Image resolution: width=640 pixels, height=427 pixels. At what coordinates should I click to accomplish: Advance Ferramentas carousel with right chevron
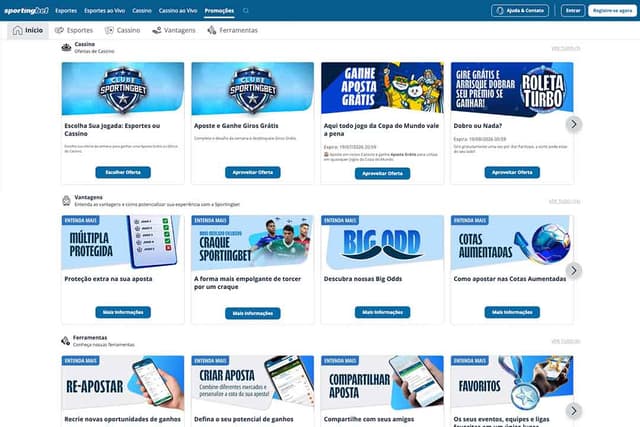(x=573, y=411)
